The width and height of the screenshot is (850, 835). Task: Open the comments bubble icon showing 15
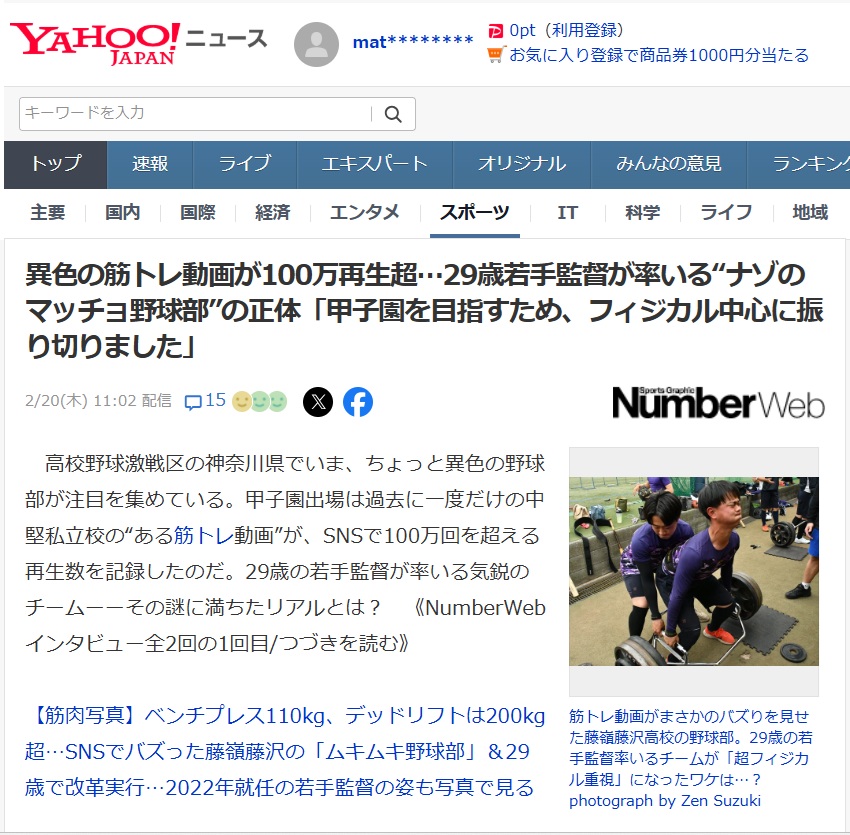tap(192, 402)
